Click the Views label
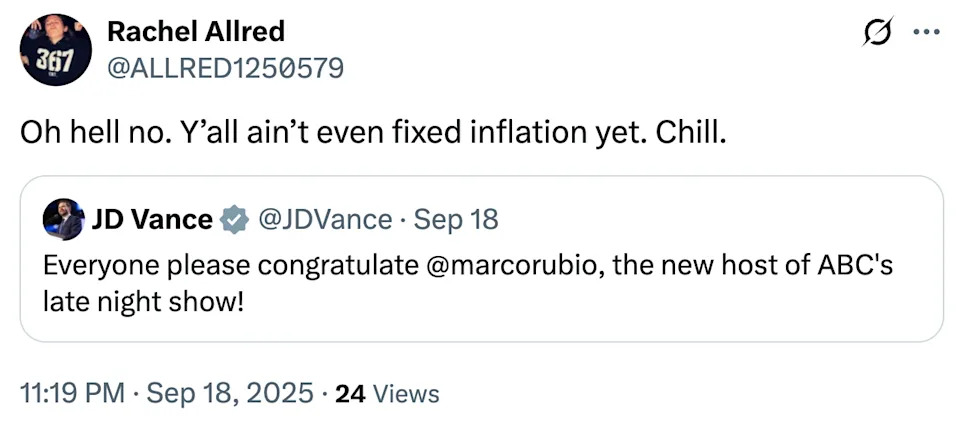This screenshot has height=431, width=960. tap(405, 394)
